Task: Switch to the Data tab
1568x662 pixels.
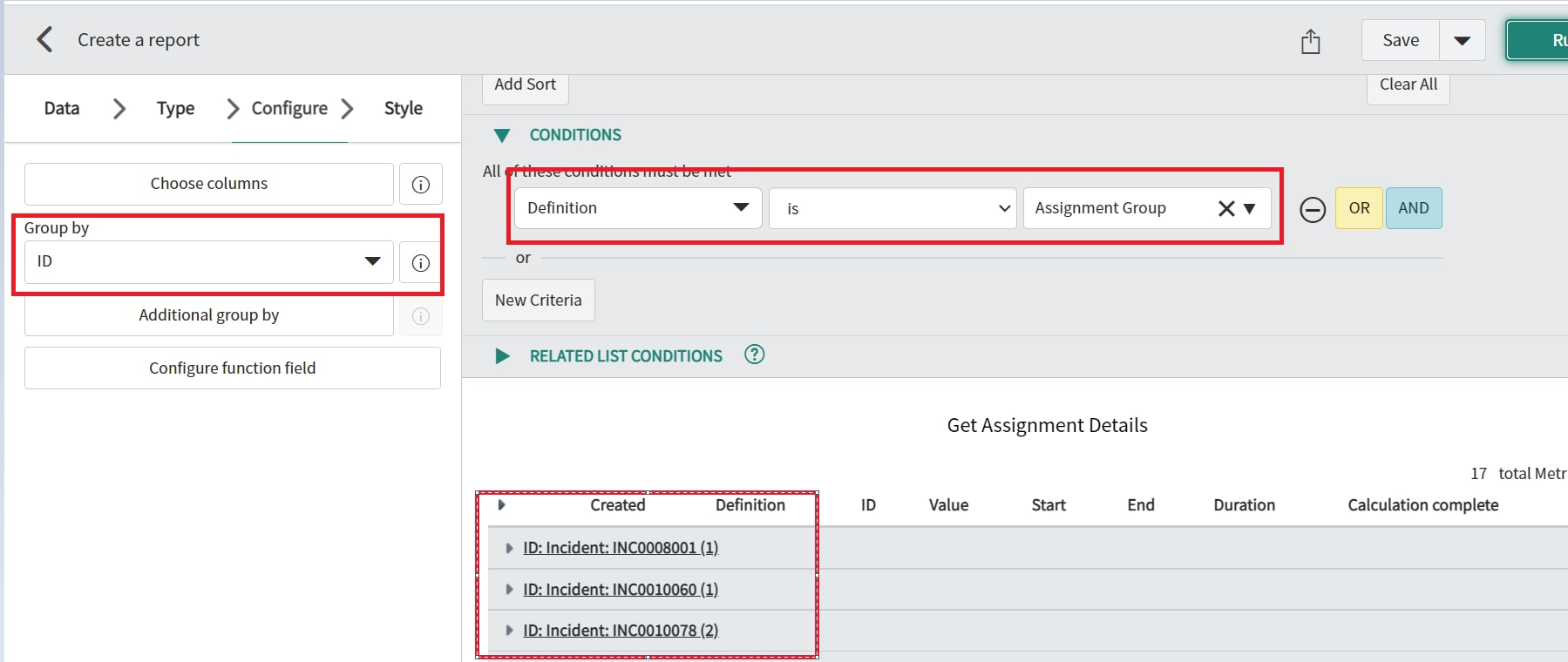Action: point(62,108)
